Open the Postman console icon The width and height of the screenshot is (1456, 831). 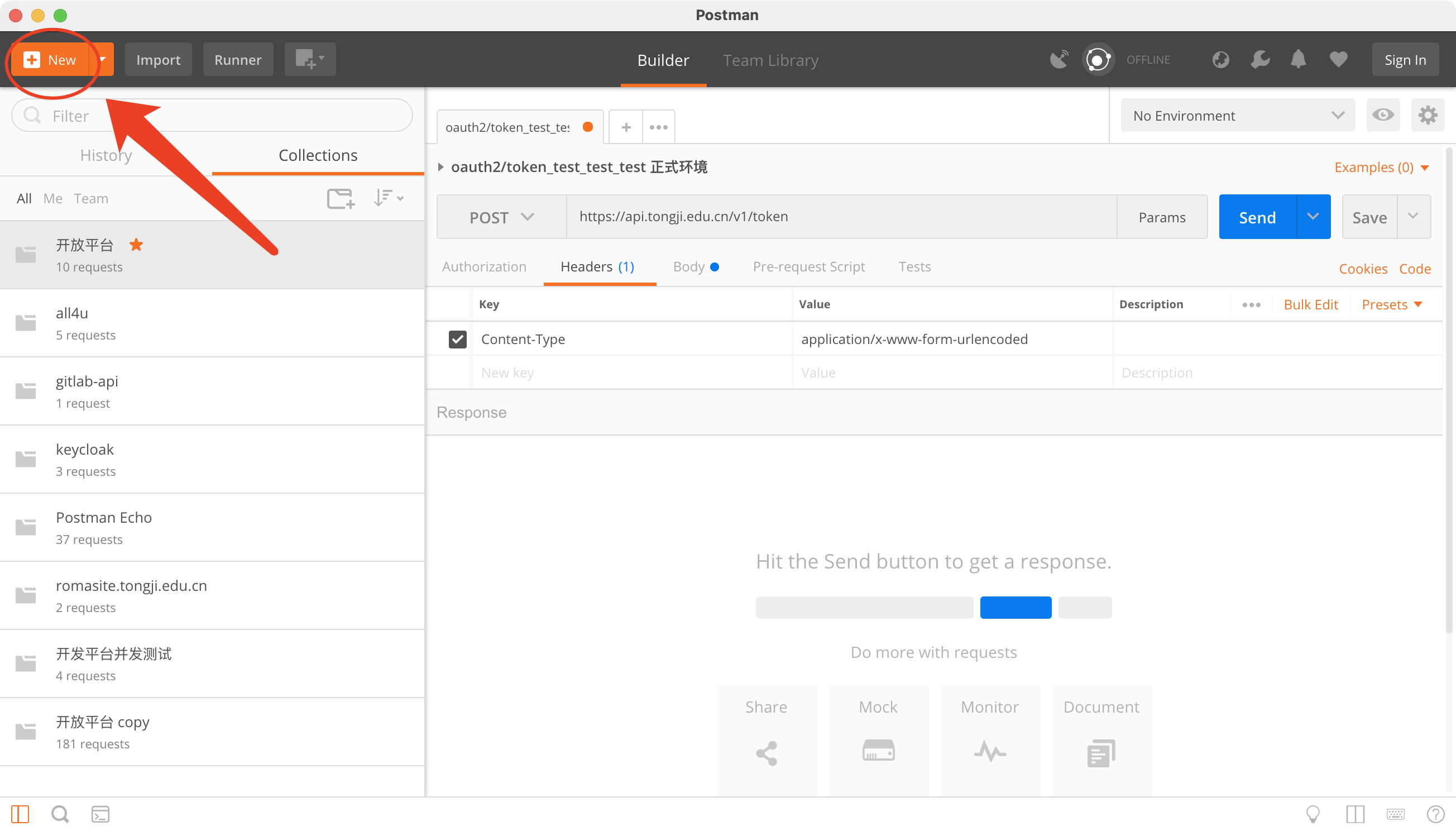tap(100, 814)
